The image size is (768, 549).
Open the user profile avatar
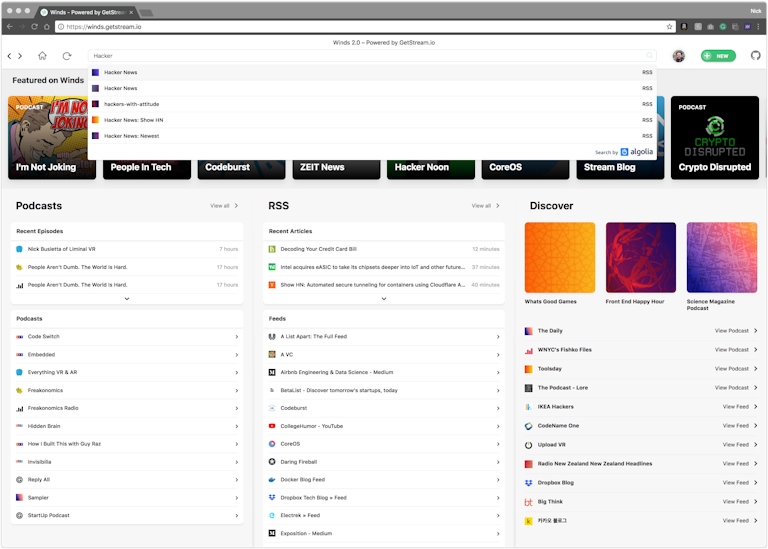[678, 56]
